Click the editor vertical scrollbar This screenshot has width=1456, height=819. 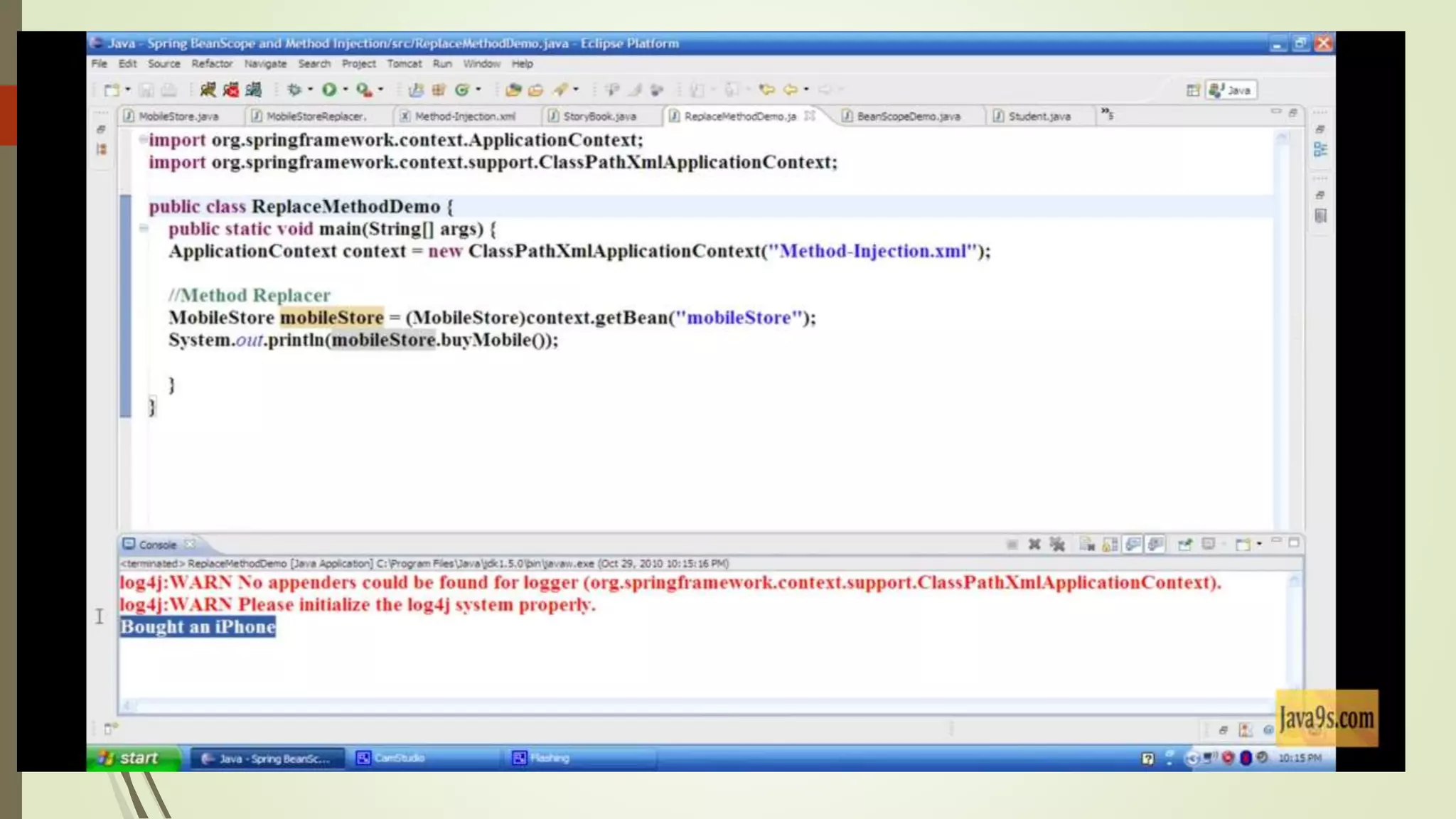tap(1283, 327)
